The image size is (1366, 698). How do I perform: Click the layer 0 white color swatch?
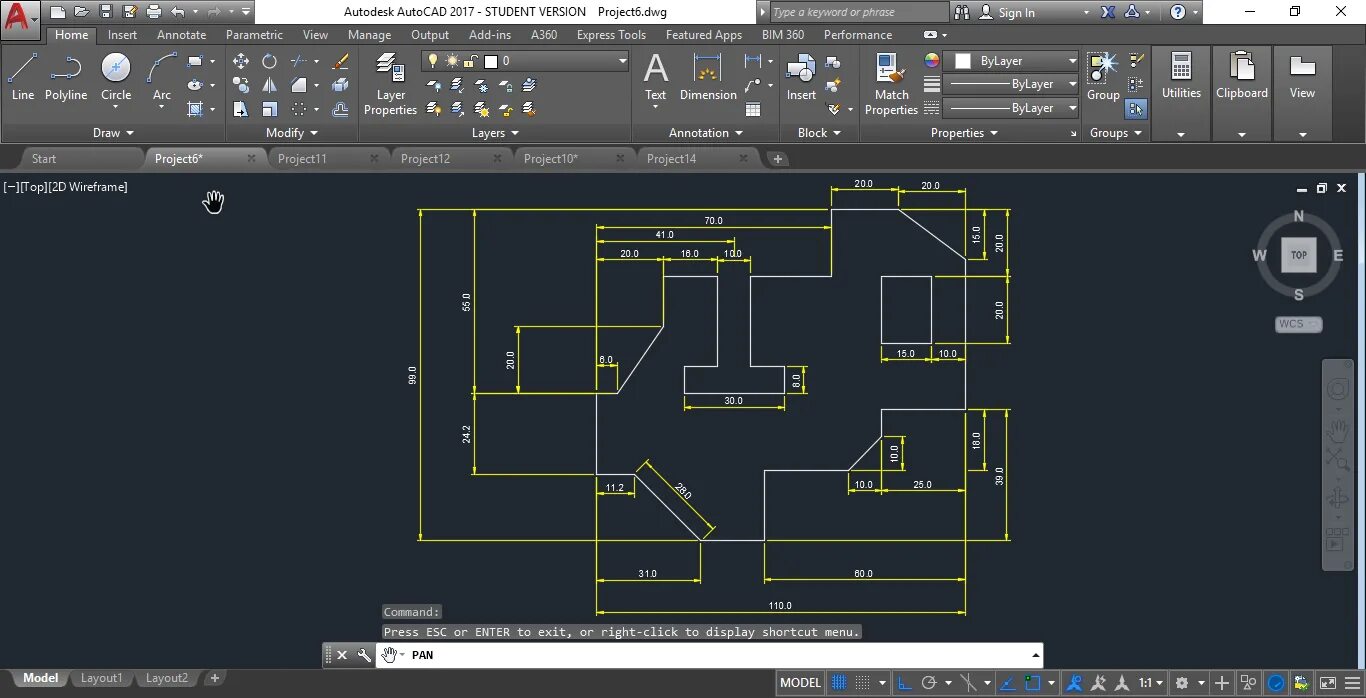click(491, 61)
